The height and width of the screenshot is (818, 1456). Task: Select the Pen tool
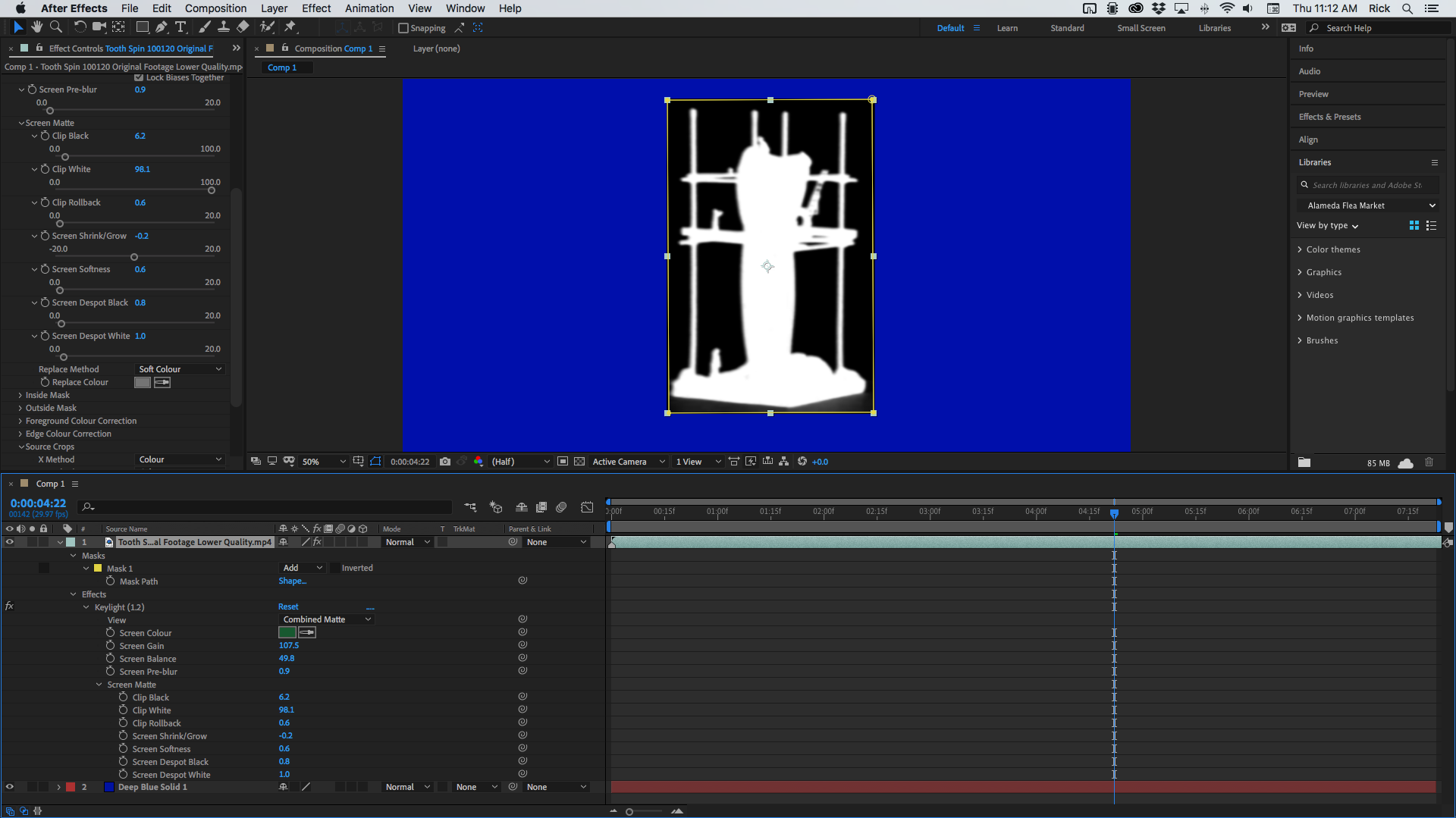click(162, 27)
